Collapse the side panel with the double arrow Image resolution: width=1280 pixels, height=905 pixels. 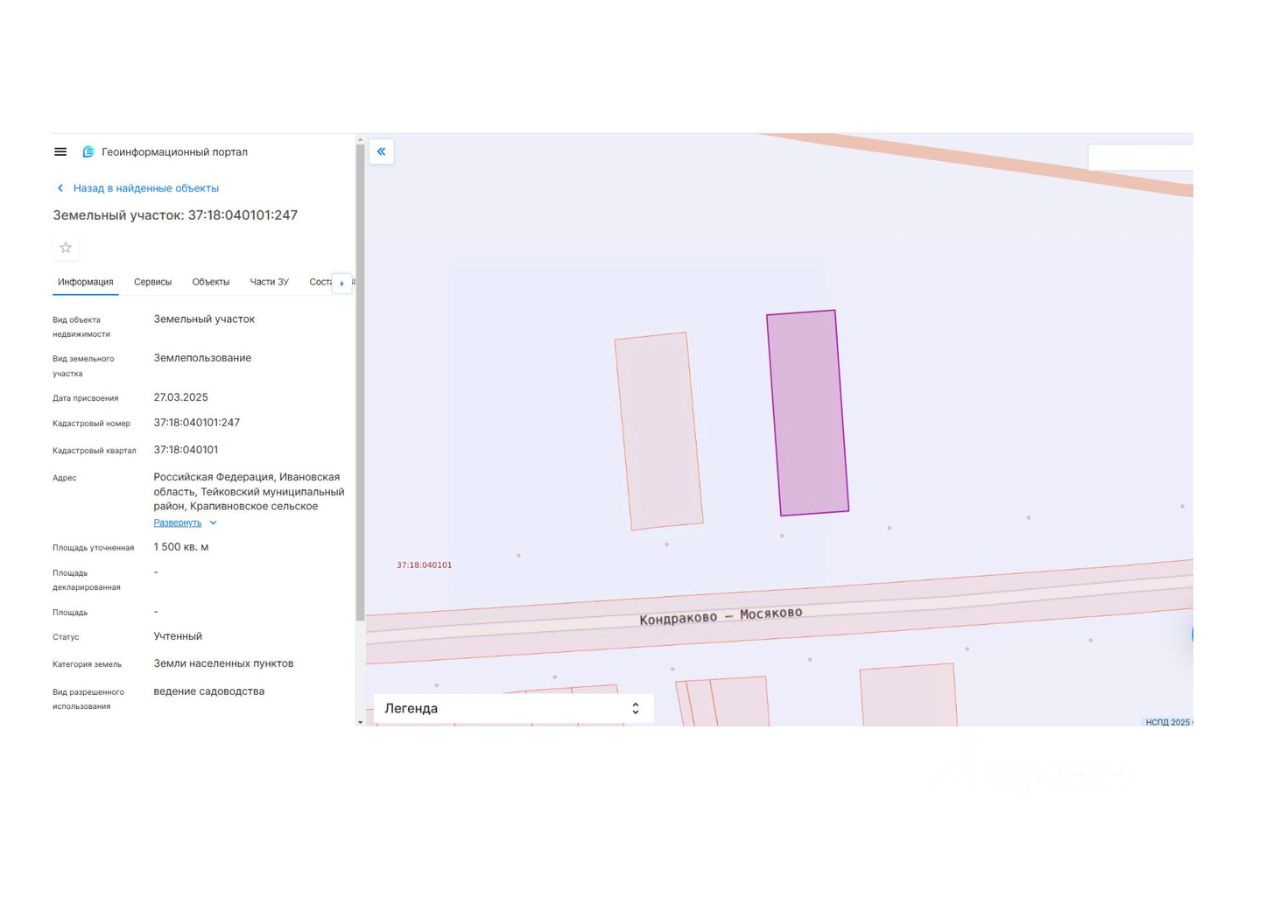tap(381, 152)
